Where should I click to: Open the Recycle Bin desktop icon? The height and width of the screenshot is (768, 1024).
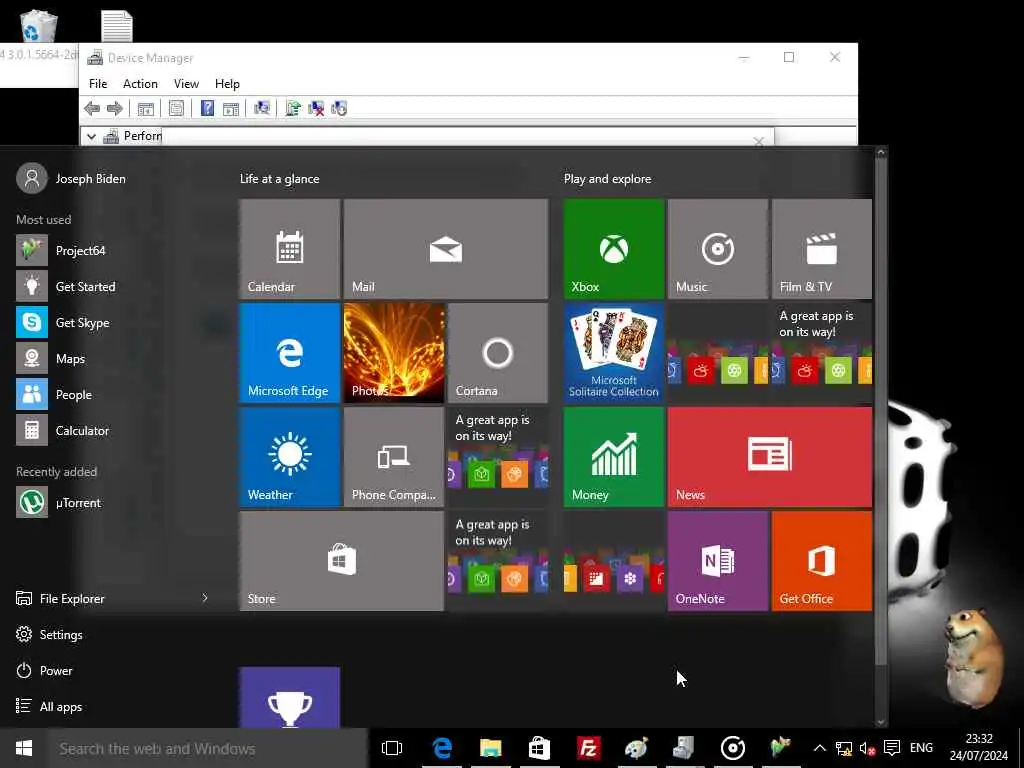click(38, 26)
